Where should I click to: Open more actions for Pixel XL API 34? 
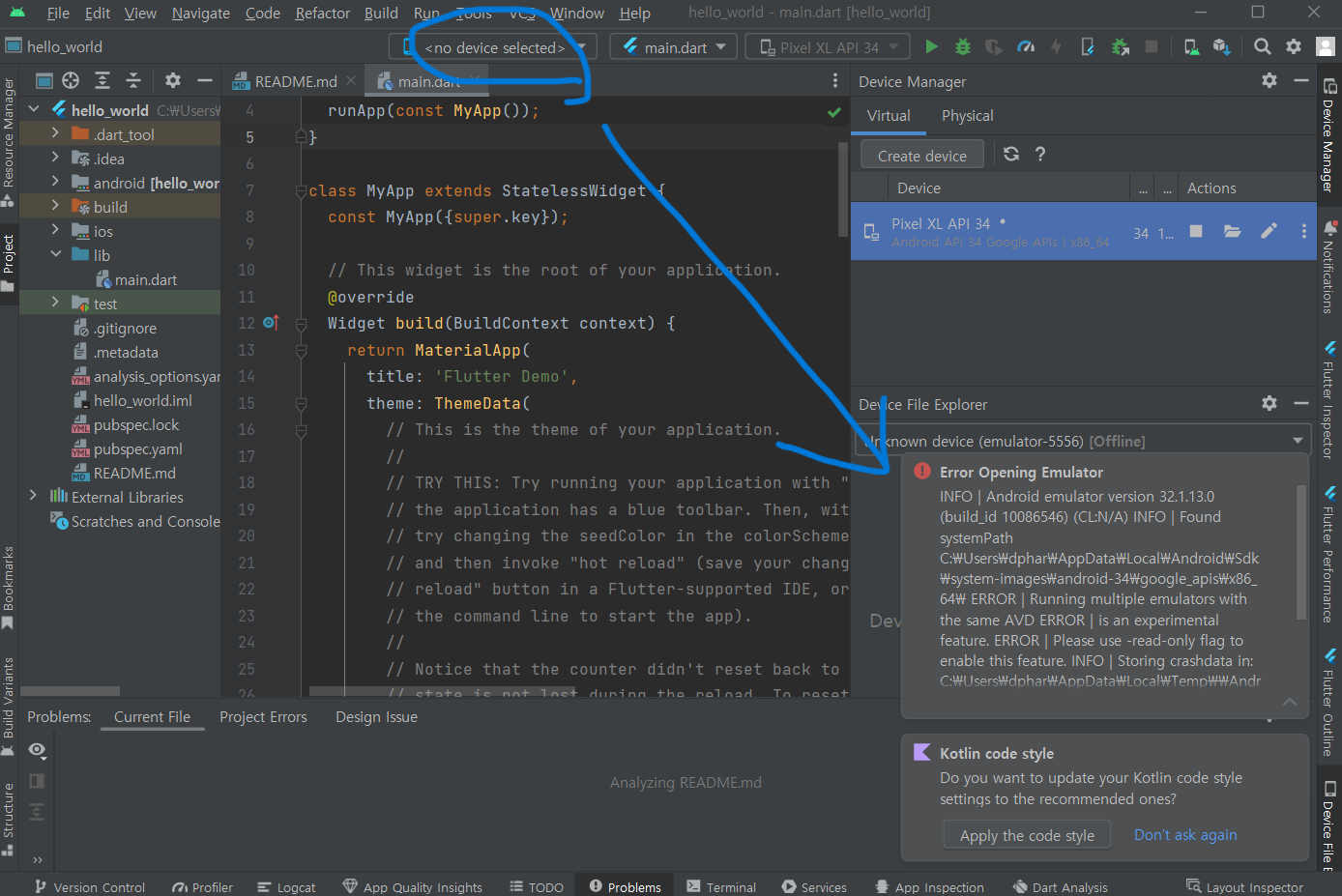click(x=1303, y=231)
